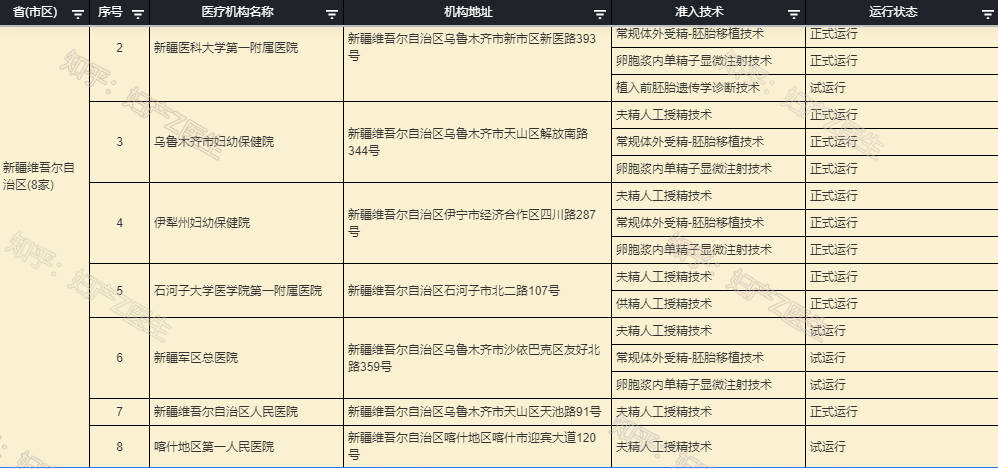Screen dimensions: 998x469
Task: Click 夫精人工授精技术 in 自治区人民医院 row
Action: coord(708,412)
